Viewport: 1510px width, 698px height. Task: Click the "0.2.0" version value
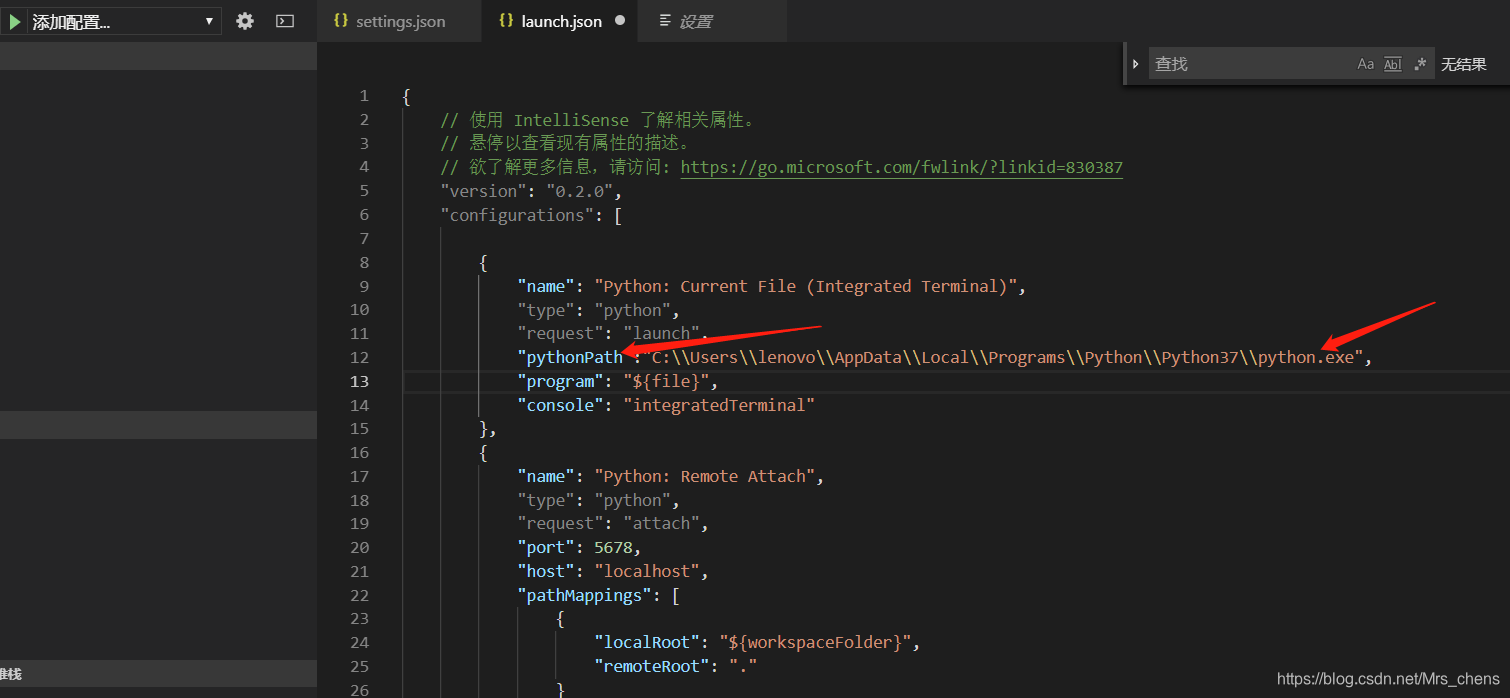coord(579,191)
